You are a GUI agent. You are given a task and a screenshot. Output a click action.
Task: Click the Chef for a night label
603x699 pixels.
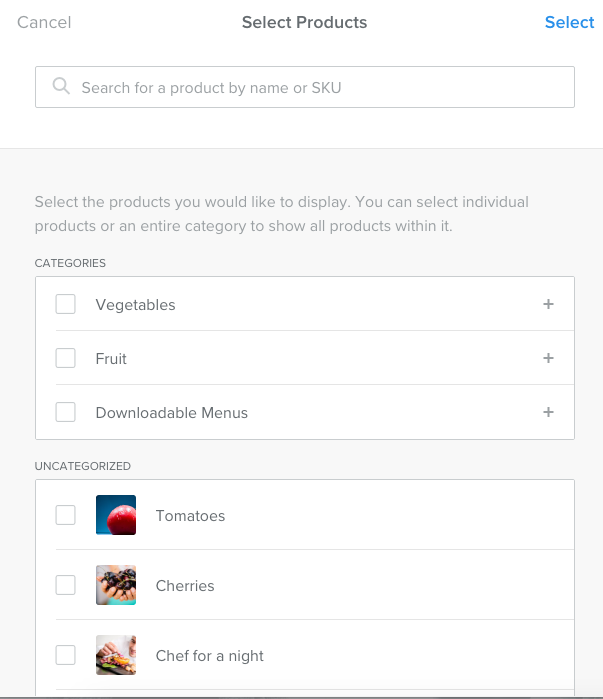tap(210, 656)
